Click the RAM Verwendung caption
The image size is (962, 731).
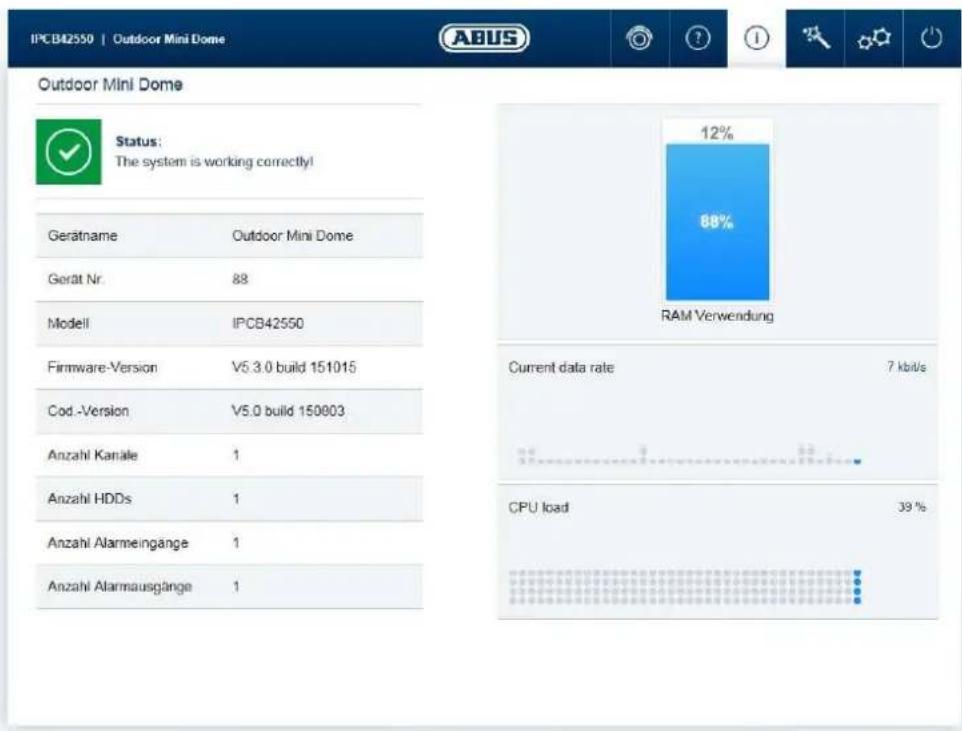pyautogui.click(x=717, y=315)
